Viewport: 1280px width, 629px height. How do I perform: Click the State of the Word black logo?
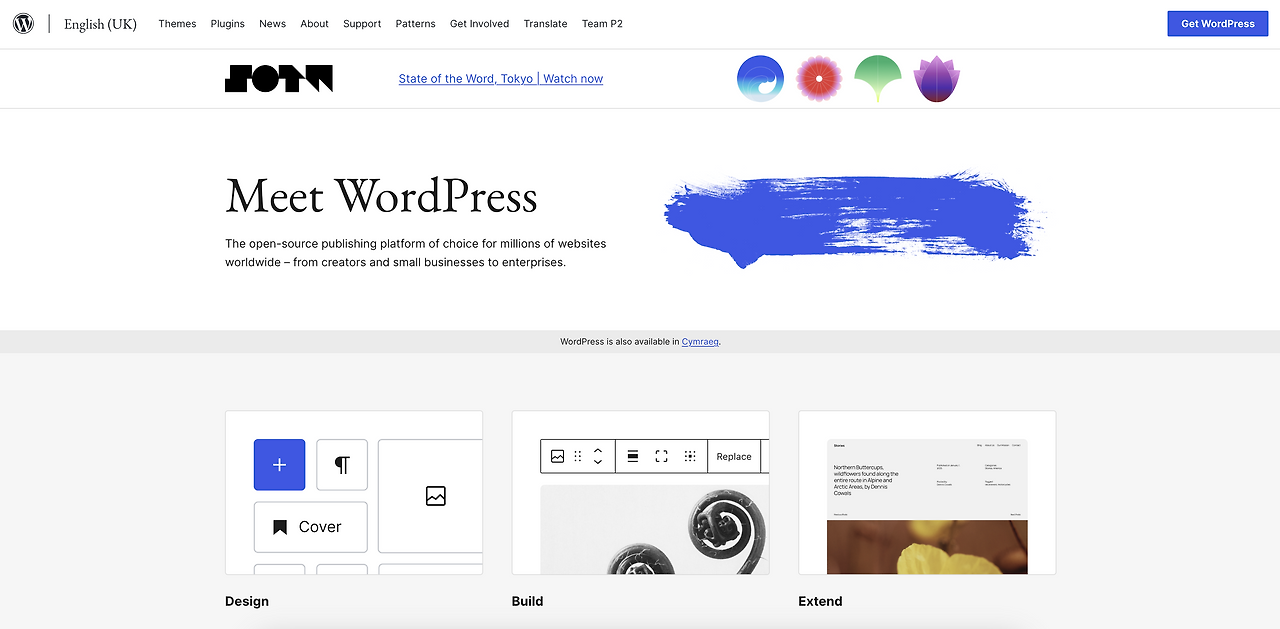tap(279, 79)
